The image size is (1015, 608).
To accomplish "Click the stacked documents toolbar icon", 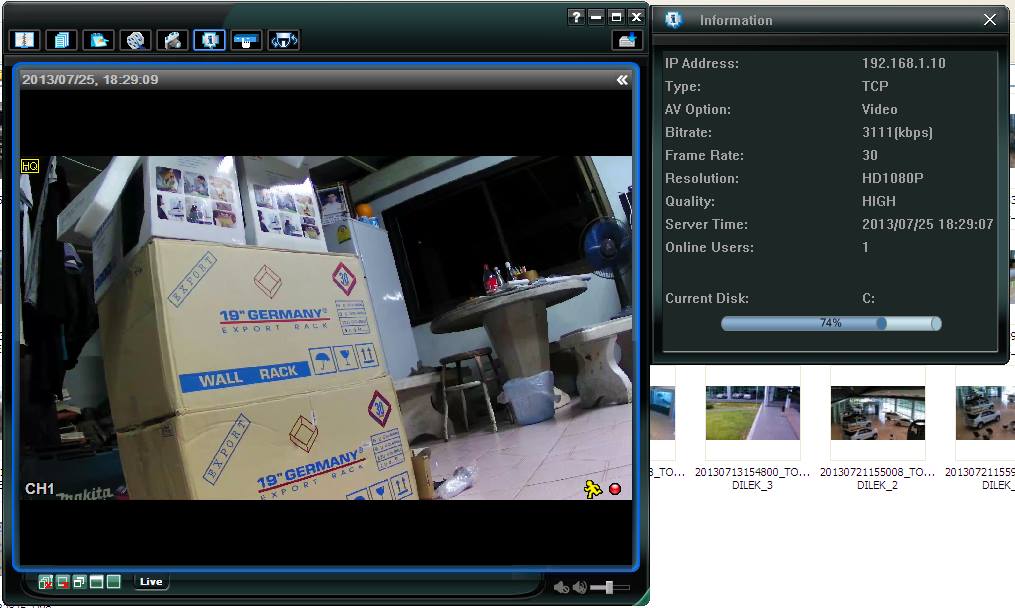I will coord(61,40).
